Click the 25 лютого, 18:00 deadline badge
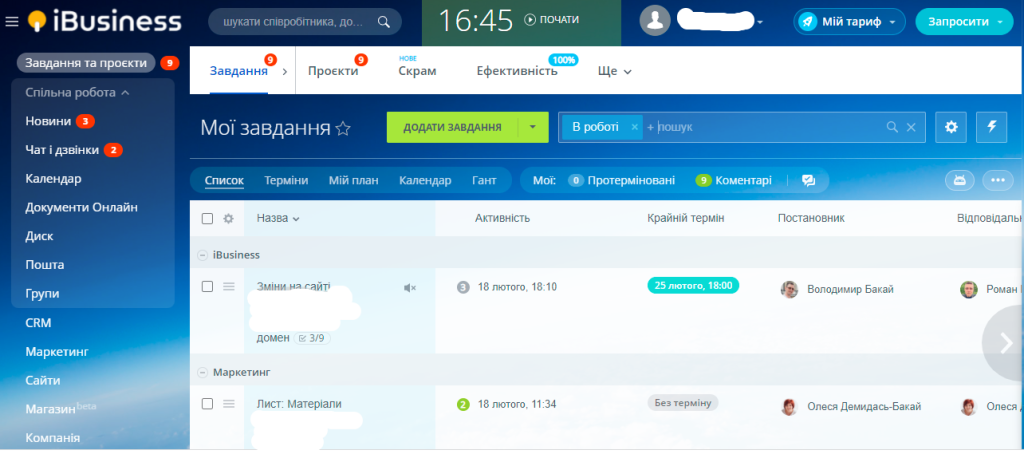The width and height of the screenshot is (1024, 458). point(693,286)
